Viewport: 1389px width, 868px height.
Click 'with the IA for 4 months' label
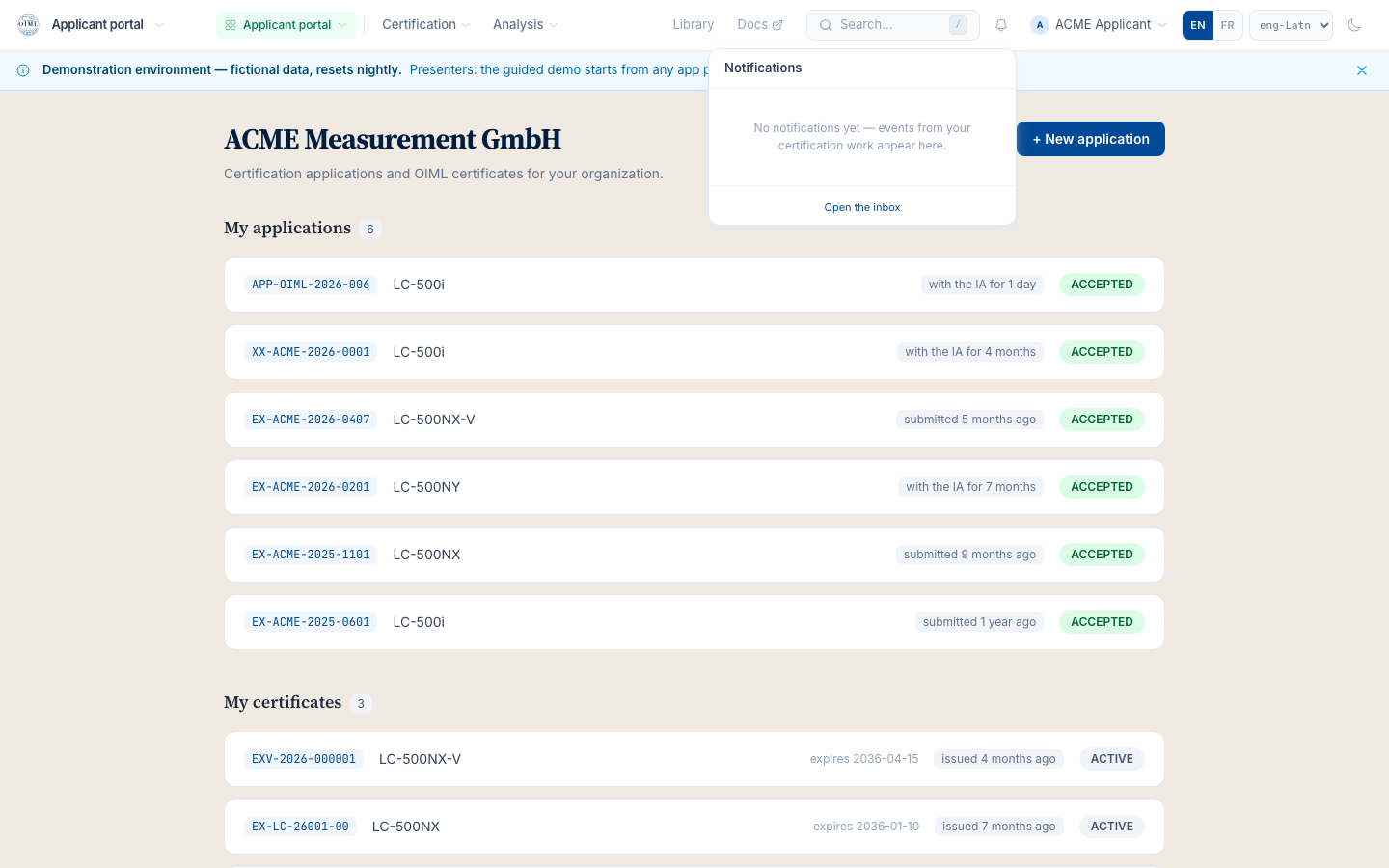tap(970, 352)
